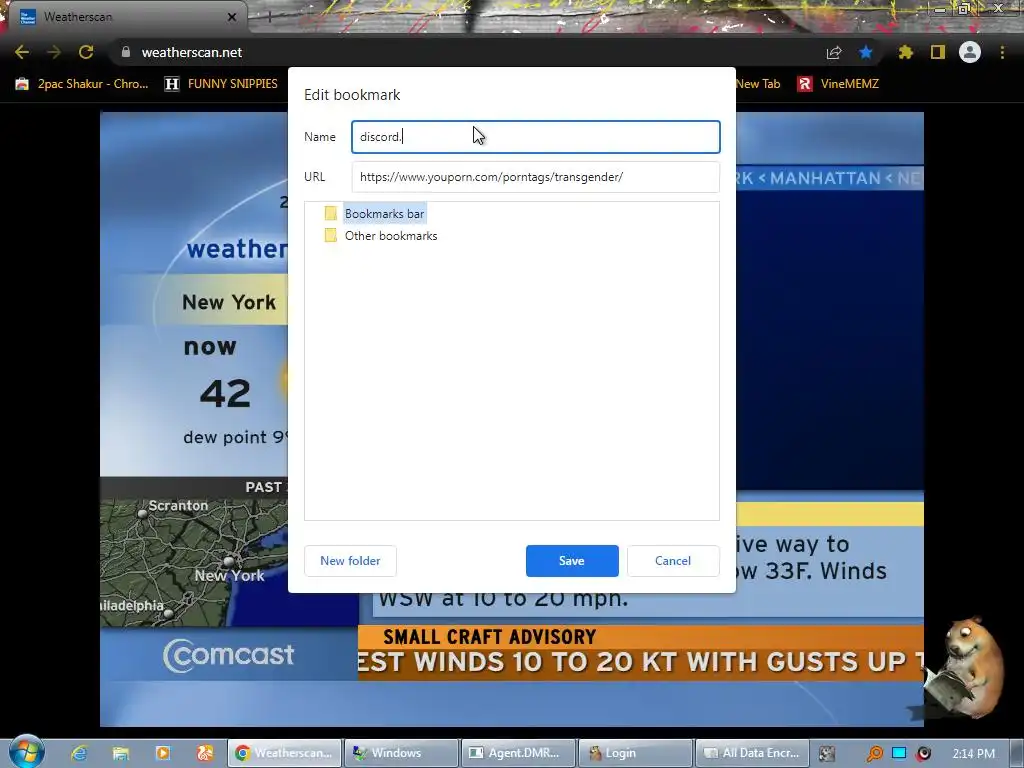Open the VineMEMZ bookmark
The height and width of the screenshot is (768, 1024).
(x=838, y=84)
